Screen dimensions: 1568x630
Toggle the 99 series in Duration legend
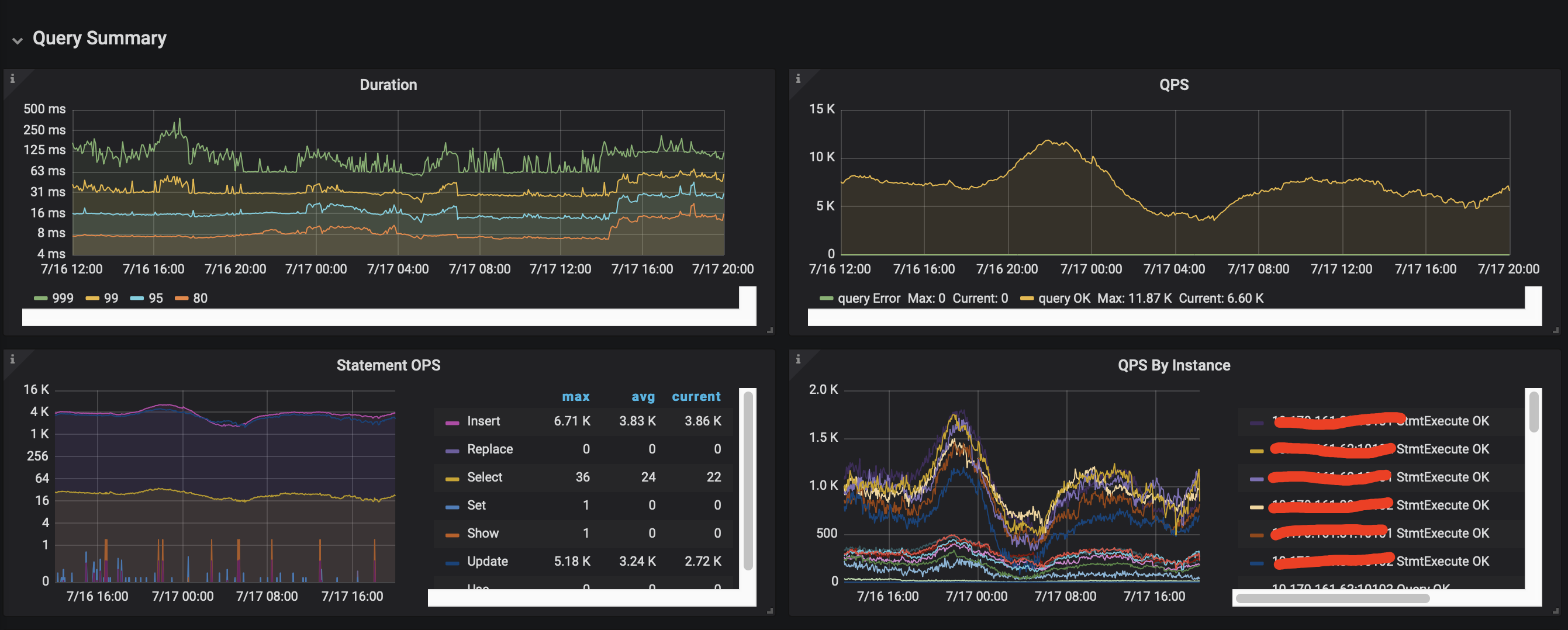coord(110,298)
